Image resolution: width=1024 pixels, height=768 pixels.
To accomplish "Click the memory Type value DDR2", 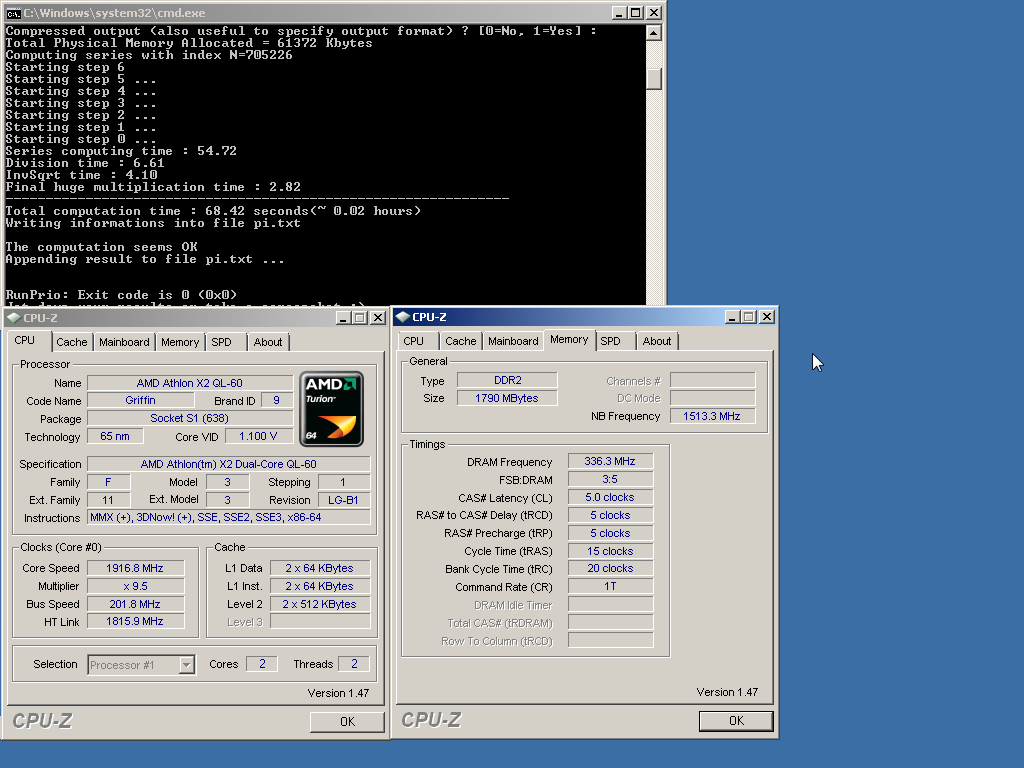I will 507,380.
